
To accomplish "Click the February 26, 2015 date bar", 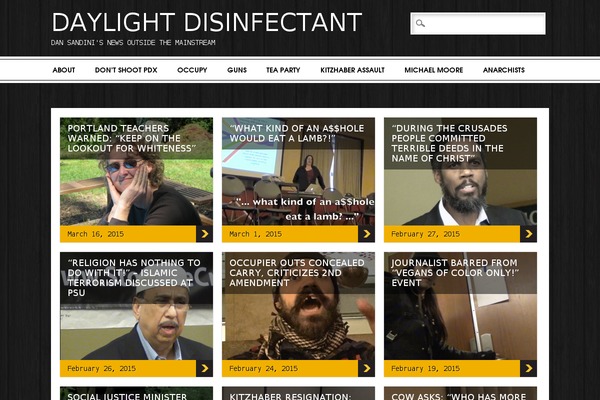I will pos(128,368).
